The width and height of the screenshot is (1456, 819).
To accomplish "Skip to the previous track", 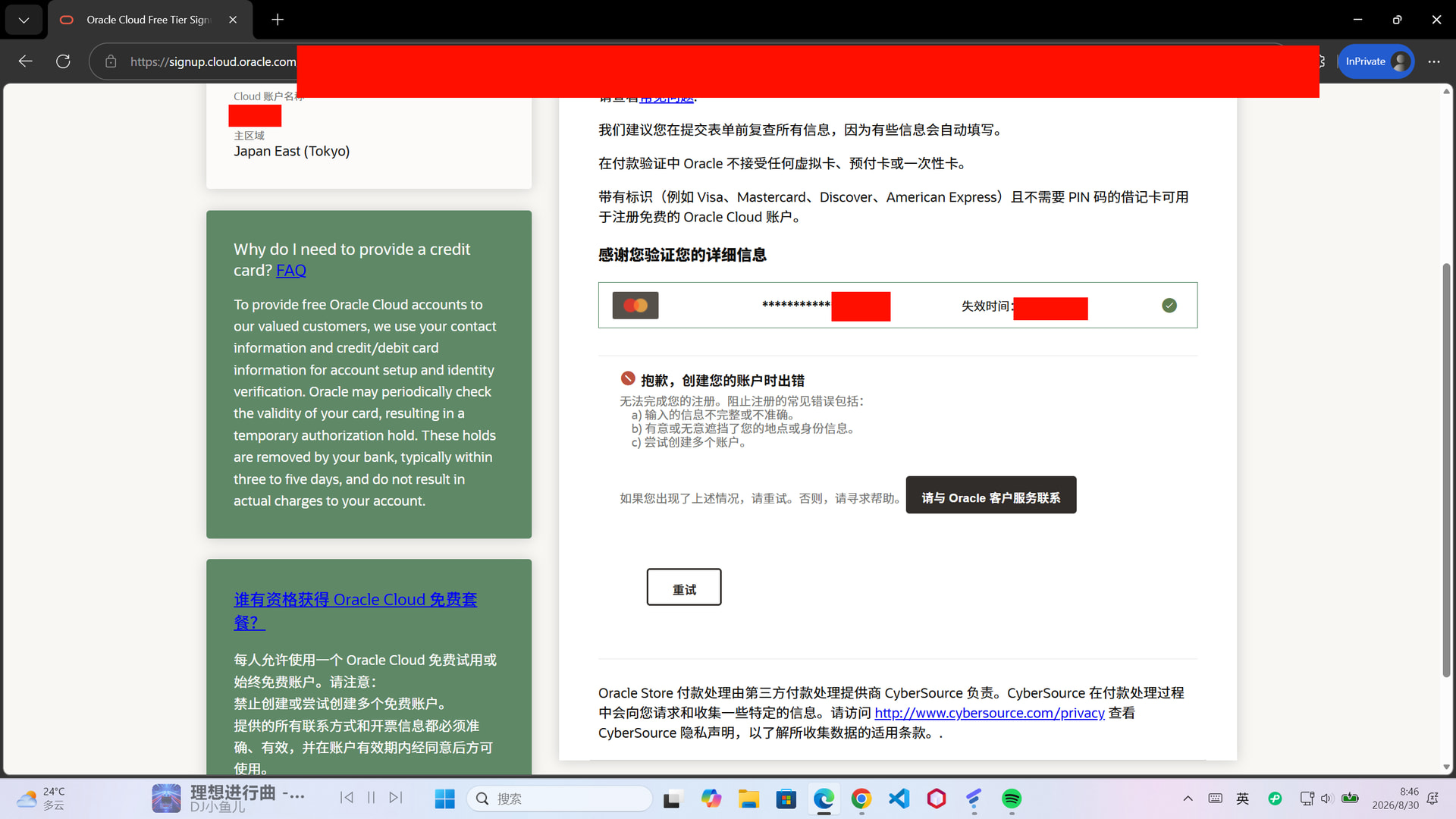I will 347,798.
